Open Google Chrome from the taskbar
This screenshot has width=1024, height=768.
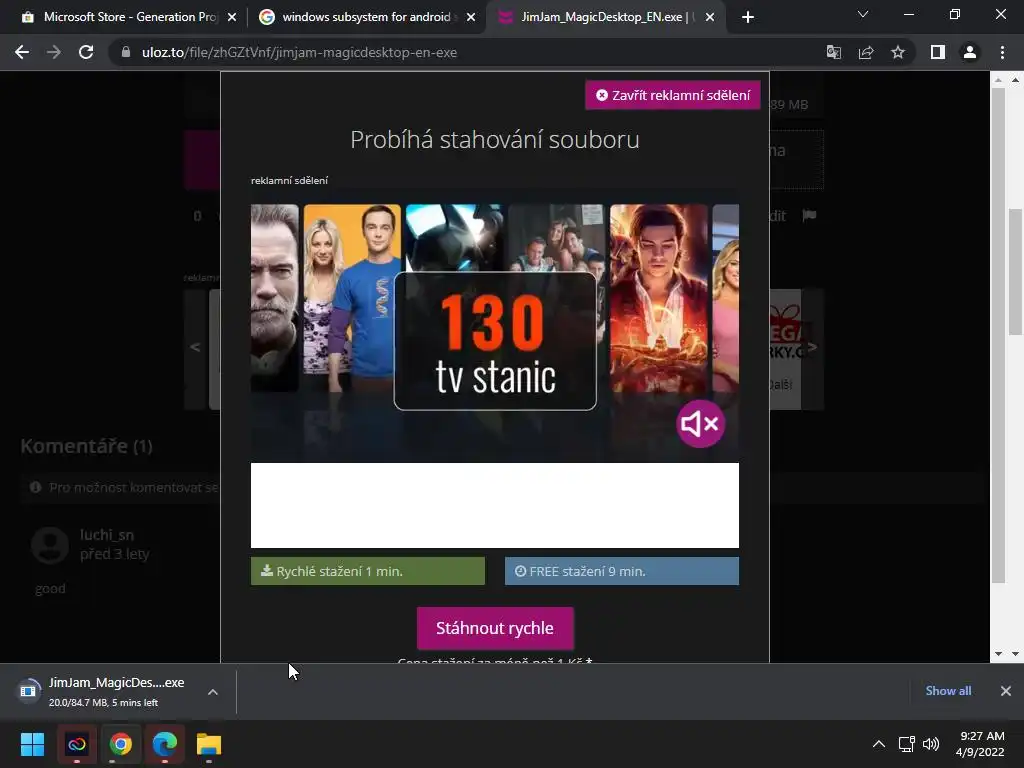(x=121, y=744)
